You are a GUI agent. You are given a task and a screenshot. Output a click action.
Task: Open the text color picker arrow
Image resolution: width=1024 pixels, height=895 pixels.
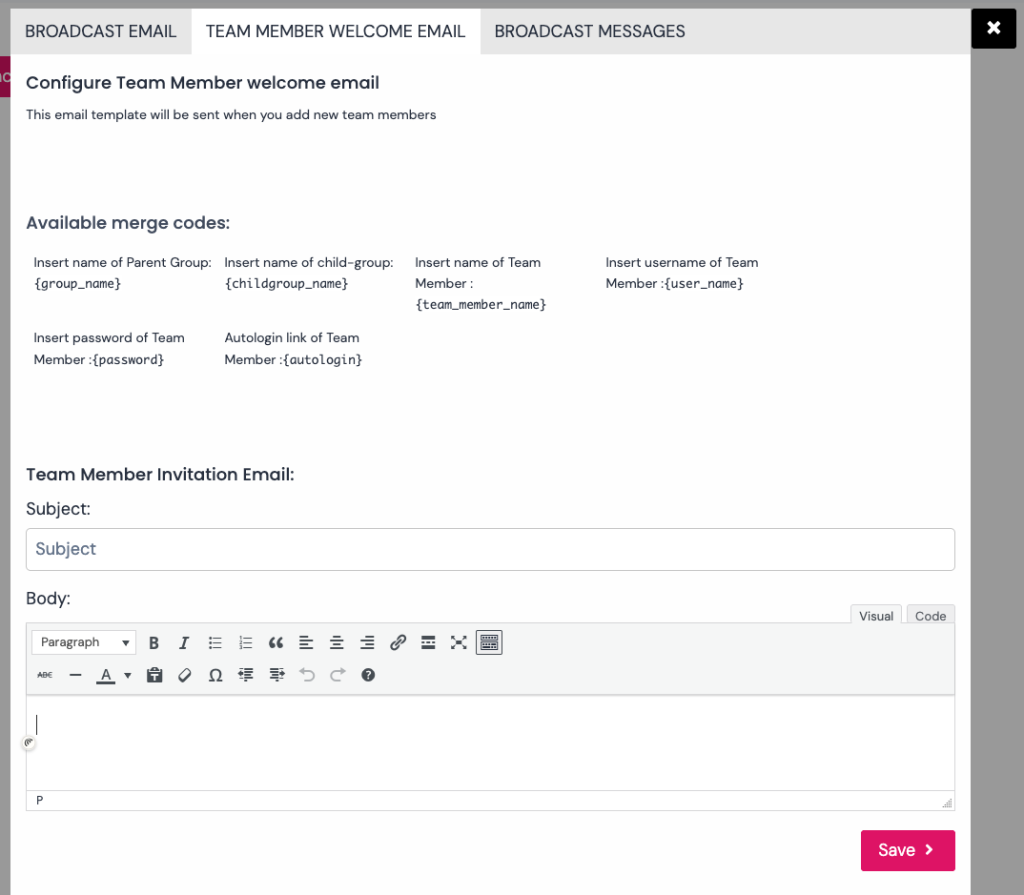tap(127, 675)
